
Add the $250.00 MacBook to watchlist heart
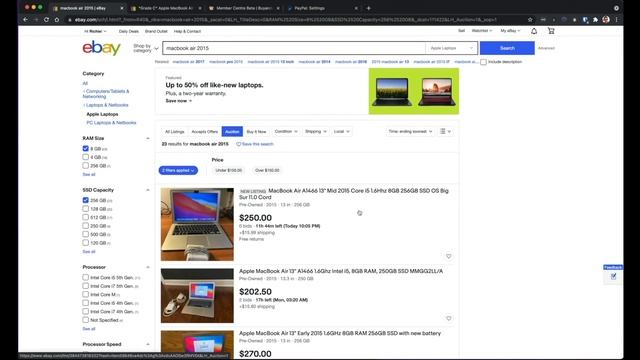[449, 256]
